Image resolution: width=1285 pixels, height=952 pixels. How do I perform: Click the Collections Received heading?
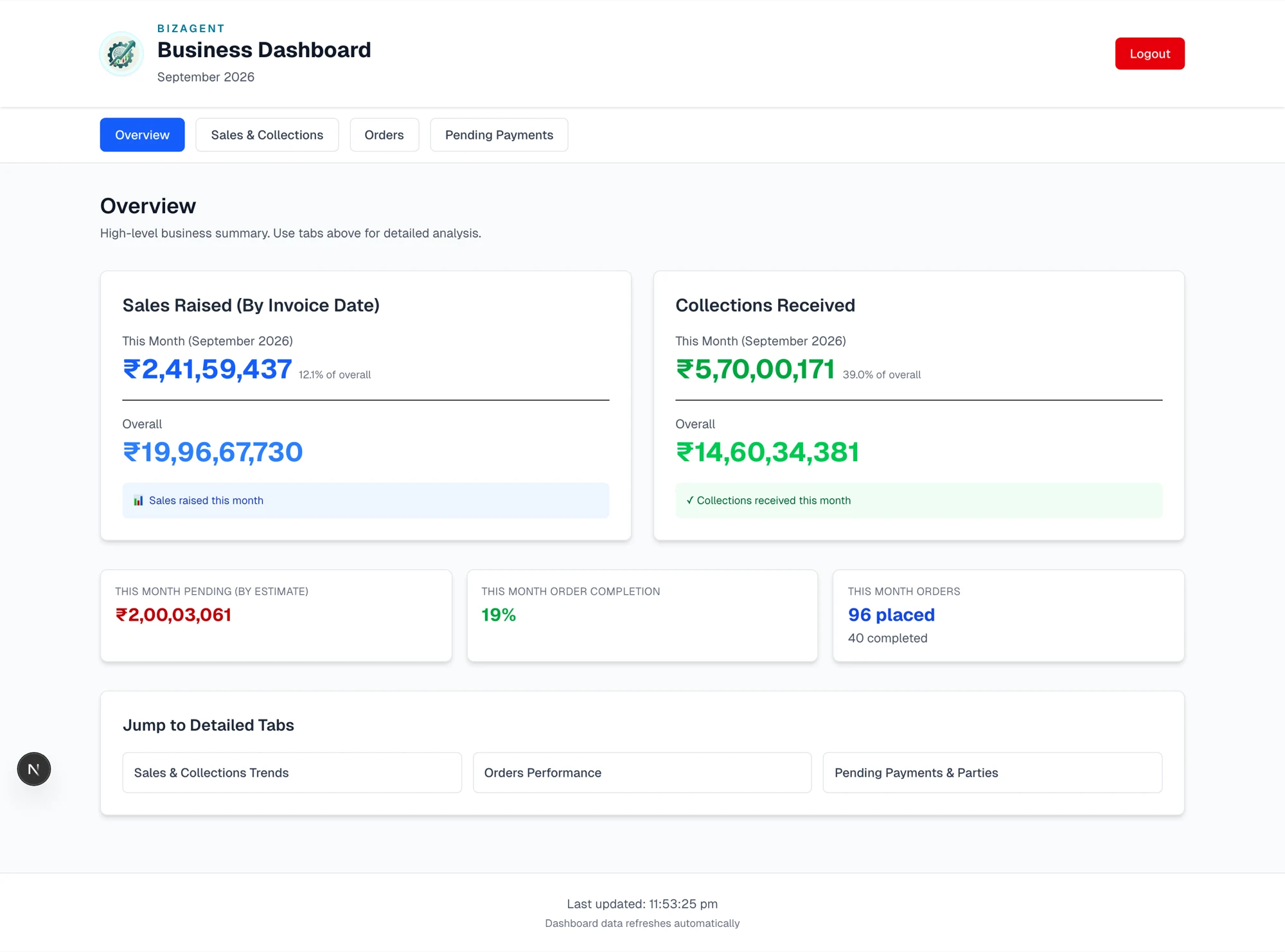tap(765, 306)
